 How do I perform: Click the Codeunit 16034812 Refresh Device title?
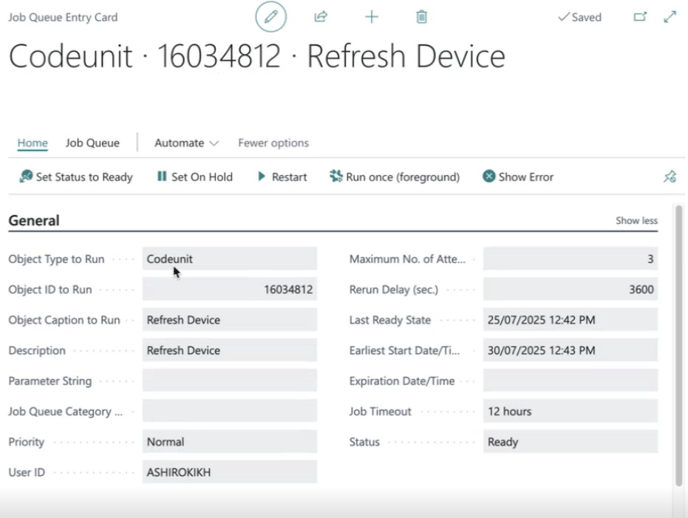pos(257,56)
